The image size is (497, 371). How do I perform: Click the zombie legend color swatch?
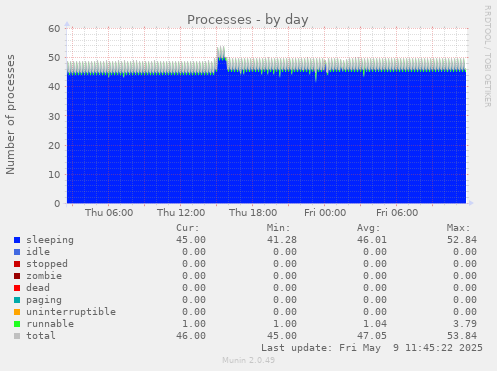(x=17, y=276)
